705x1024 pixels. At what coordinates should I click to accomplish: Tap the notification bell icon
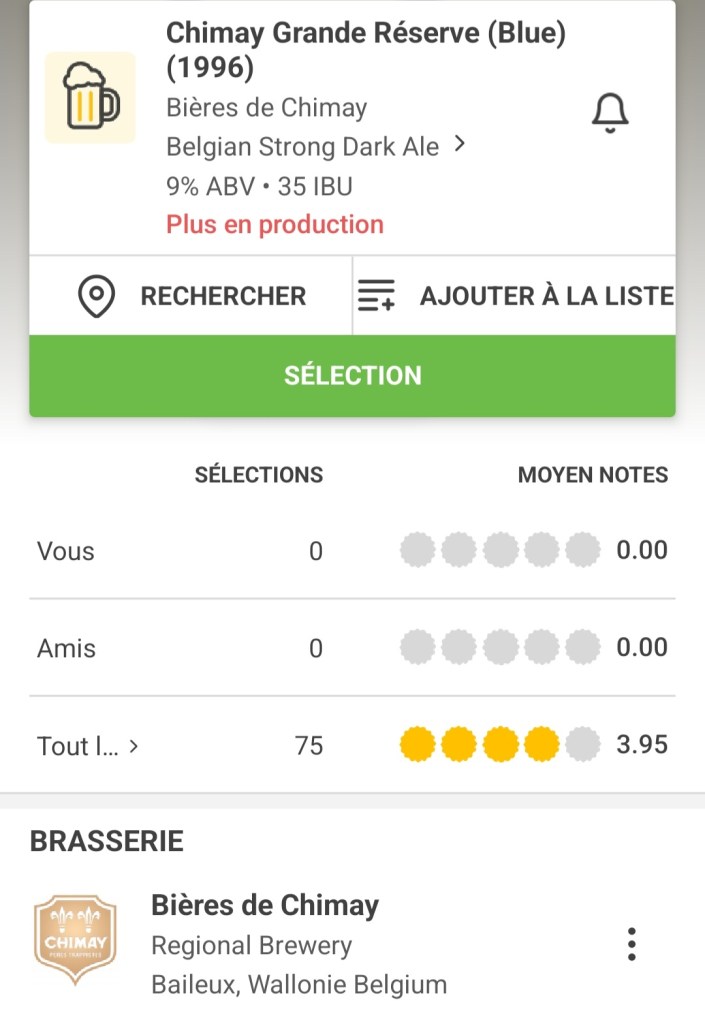pos(609,113)
